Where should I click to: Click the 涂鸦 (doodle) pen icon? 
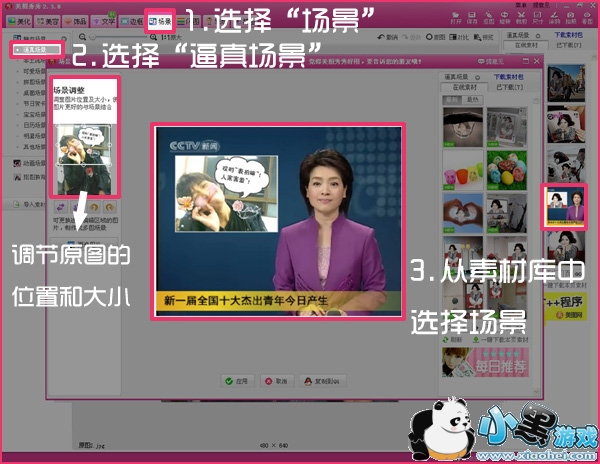(x=554, y=18)
